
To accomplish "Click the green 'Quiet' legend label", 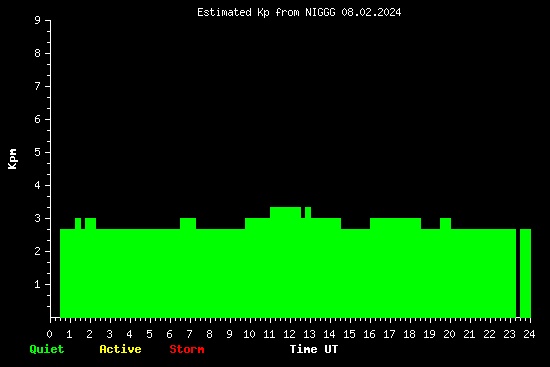I will point(47,349).
